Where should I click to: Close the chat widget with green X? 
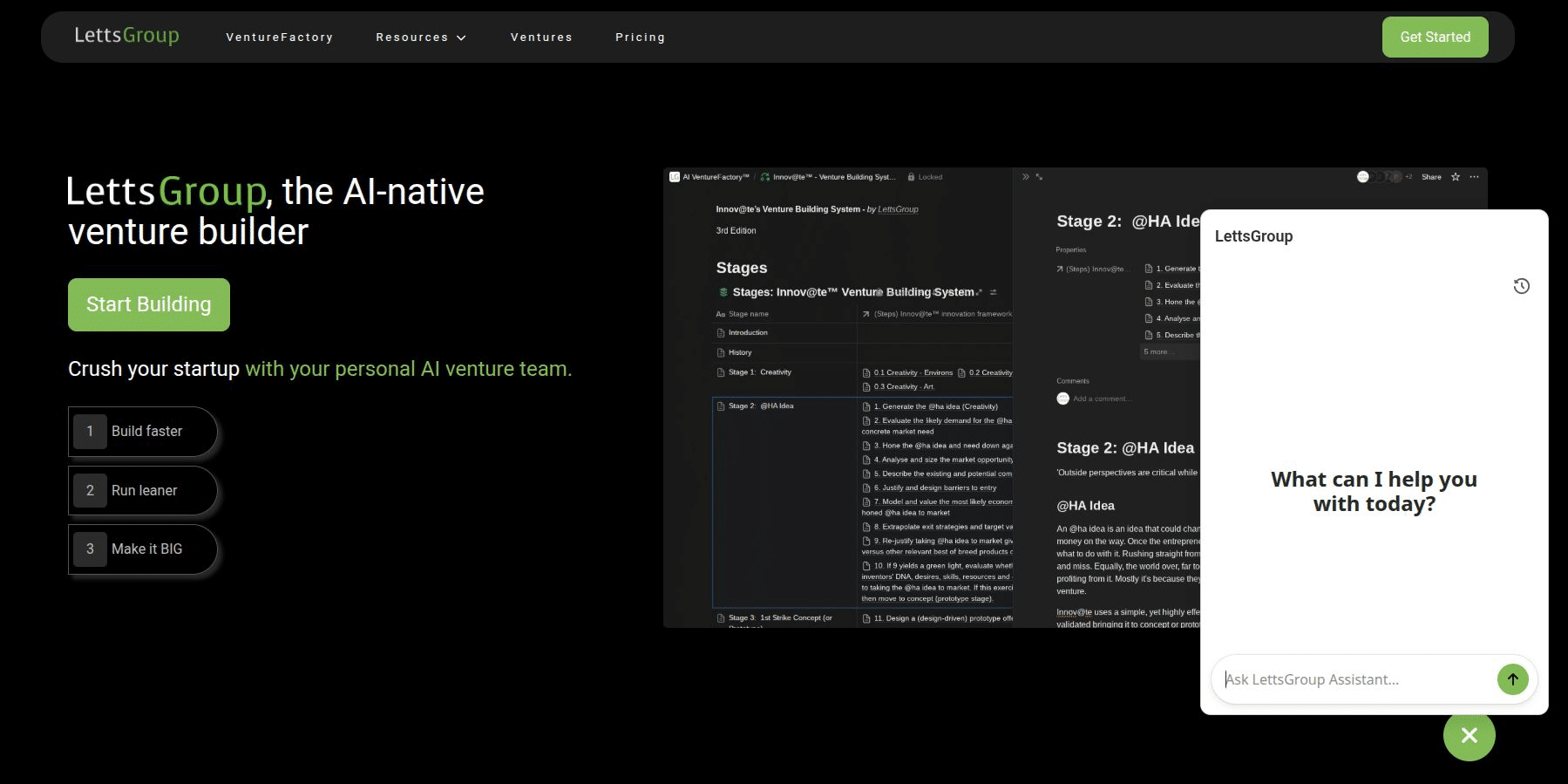(x=1469, y=735)
